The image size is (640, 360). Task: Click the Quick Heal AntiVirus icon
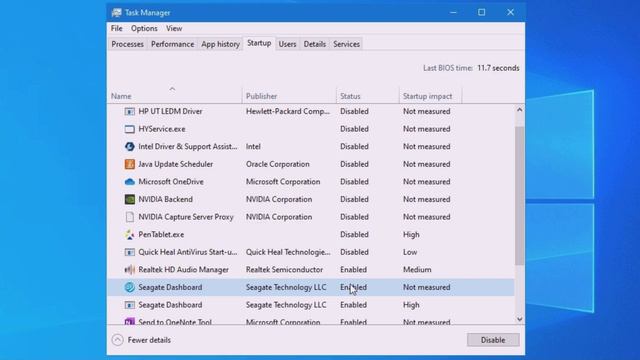point(129,252)
